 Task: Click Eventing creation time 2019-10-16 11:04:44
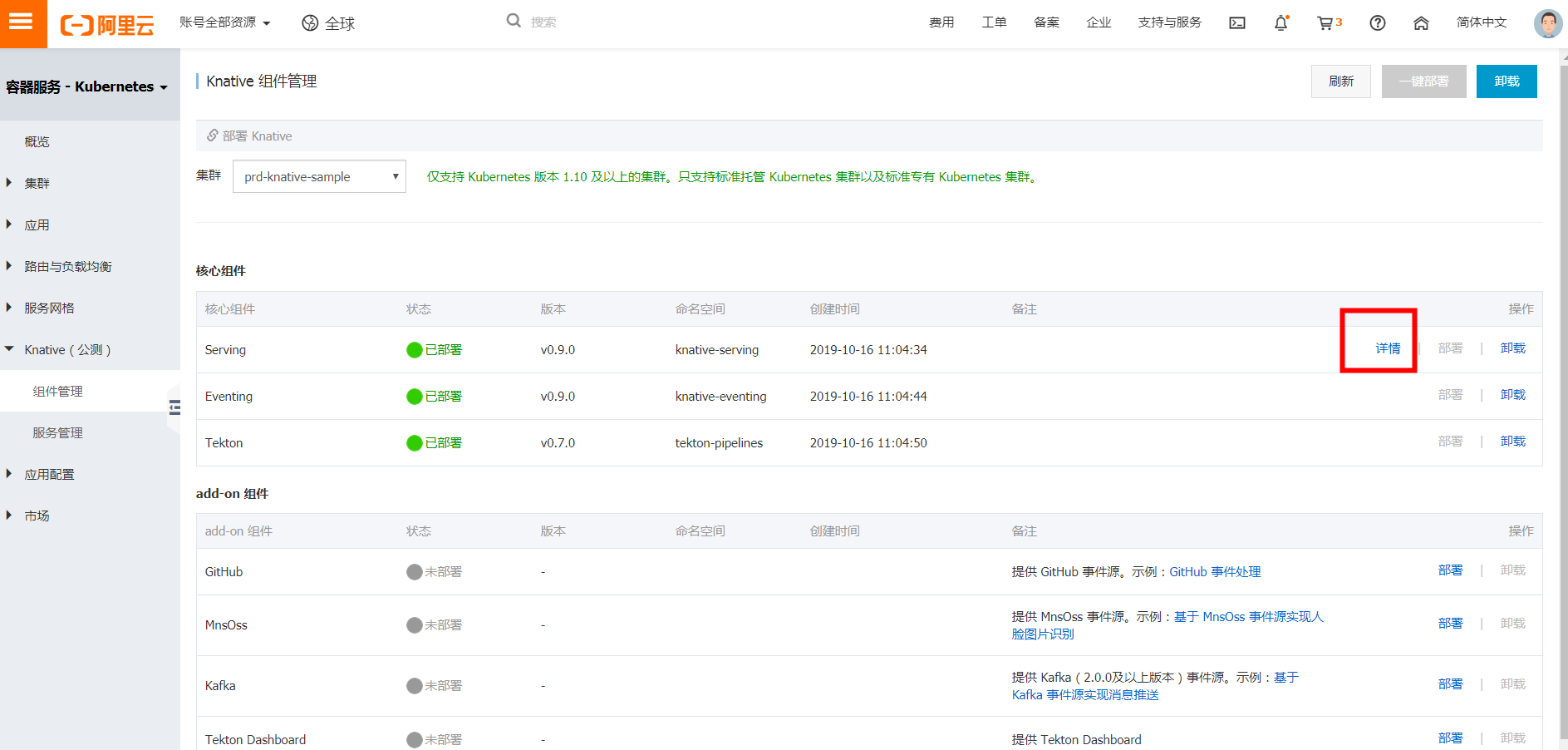(x=868, y=397)
